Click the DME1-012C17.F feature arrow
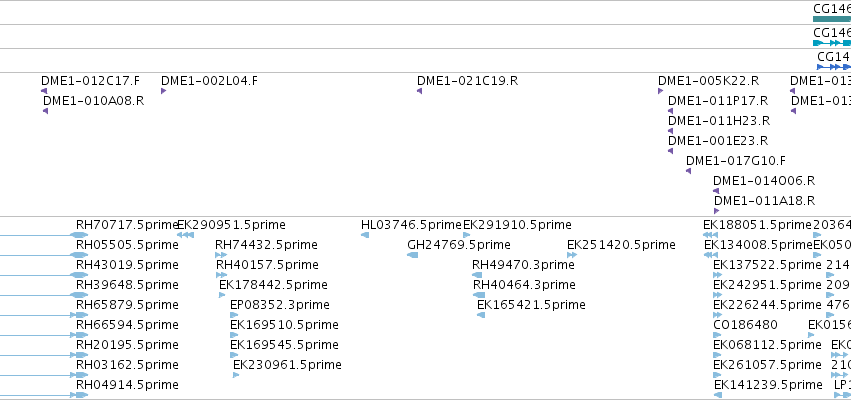Screen dimensions: 851x400 pos(44,91)
